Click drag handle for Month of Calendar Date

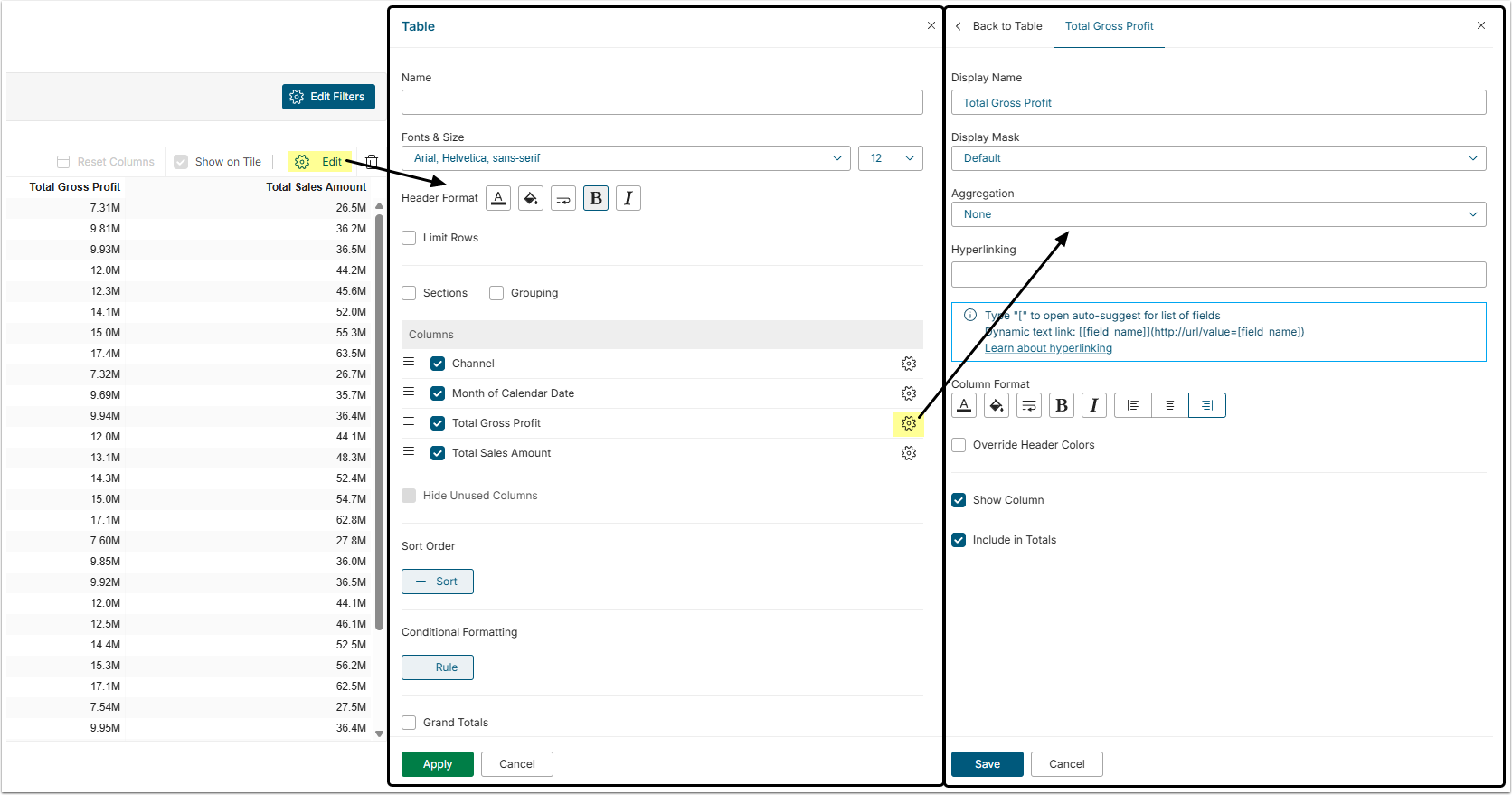(409, 392)
